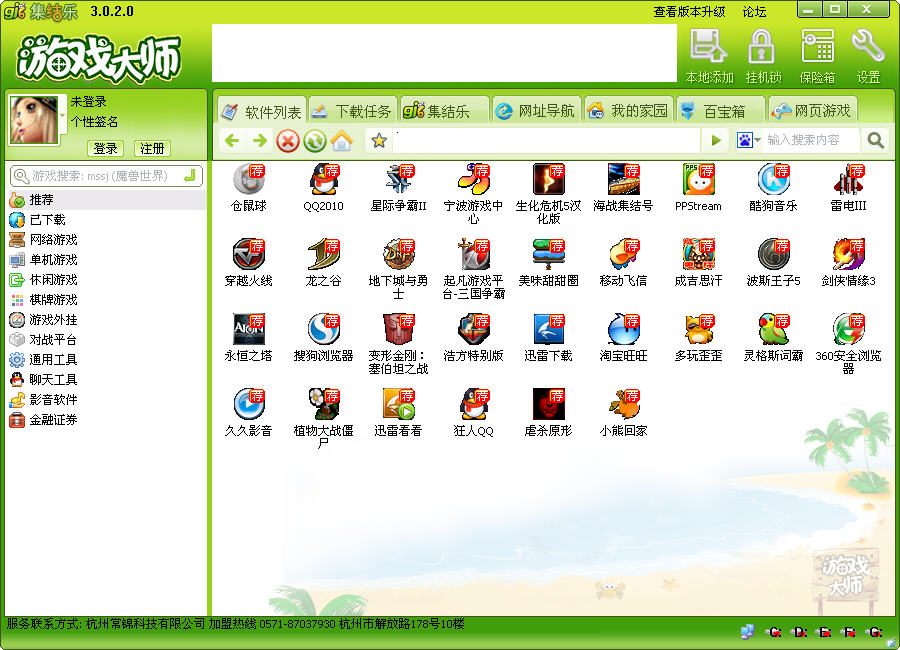Launch the PPStream icon
900x650 pixels.
698,179
